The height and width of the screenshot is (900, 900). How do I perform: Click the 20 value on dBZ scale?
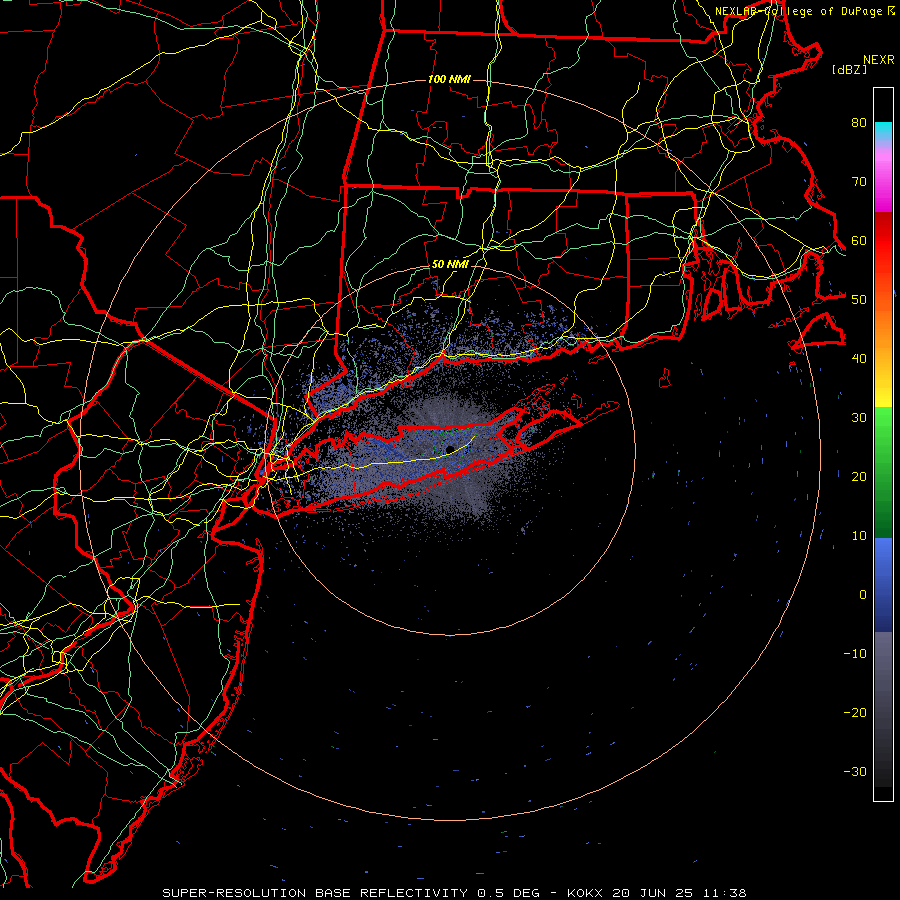(859, 477)
